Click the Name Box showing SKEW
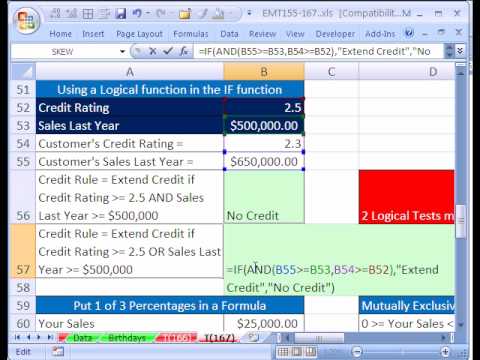The height and width of the screenshot is (360, 480). coord(64,52)
